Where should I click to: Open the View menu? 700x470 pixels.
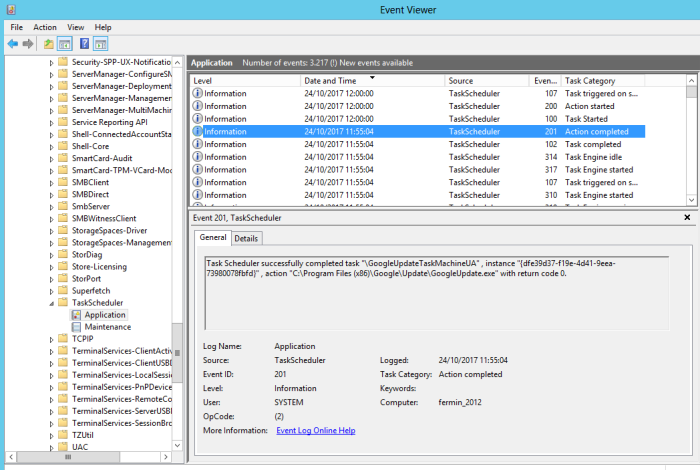[75, 27]
